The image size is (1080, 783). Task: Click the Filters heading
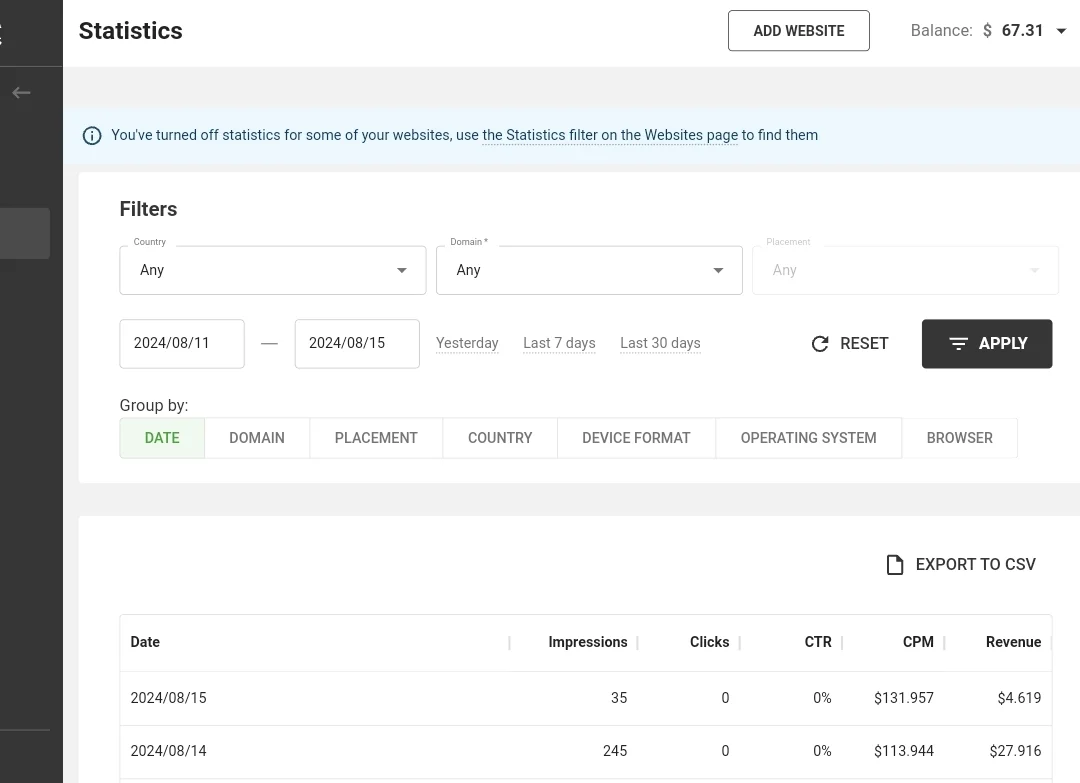pyautogui.click(x=148, y=209)
